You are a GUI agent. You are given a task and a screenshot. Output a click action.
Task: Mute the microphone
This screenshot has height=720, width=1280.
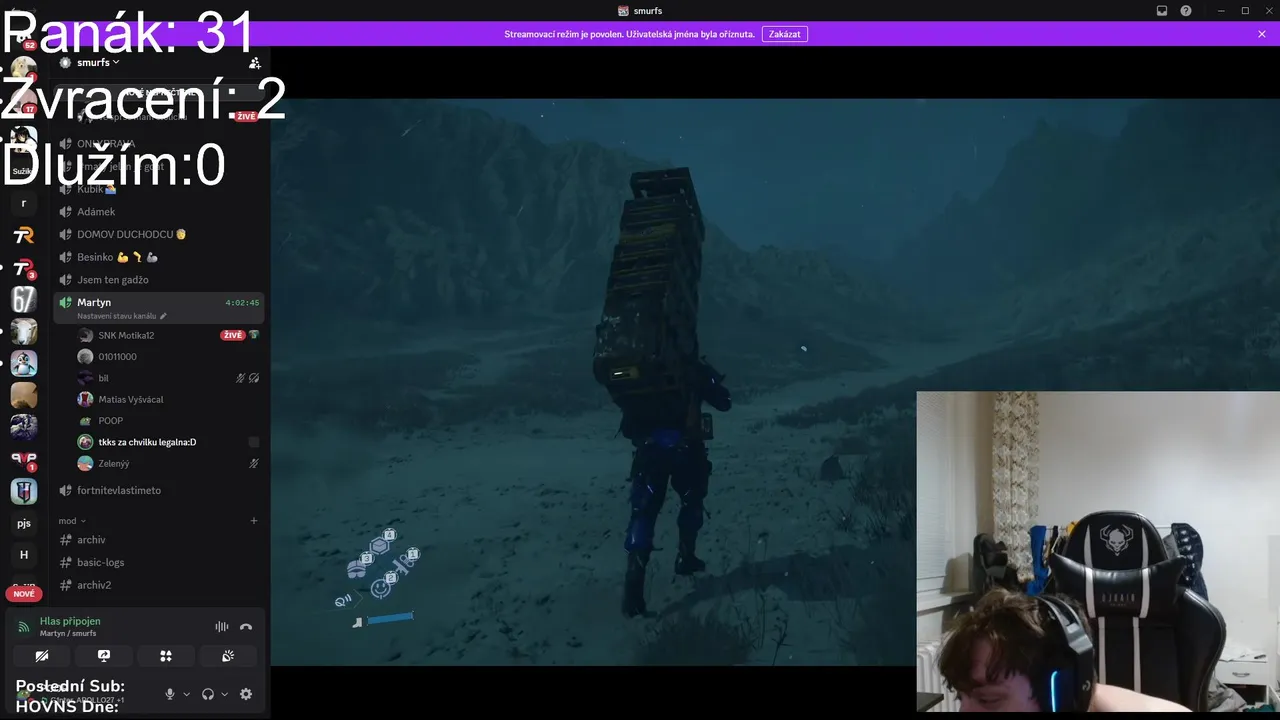coord(170,694)
